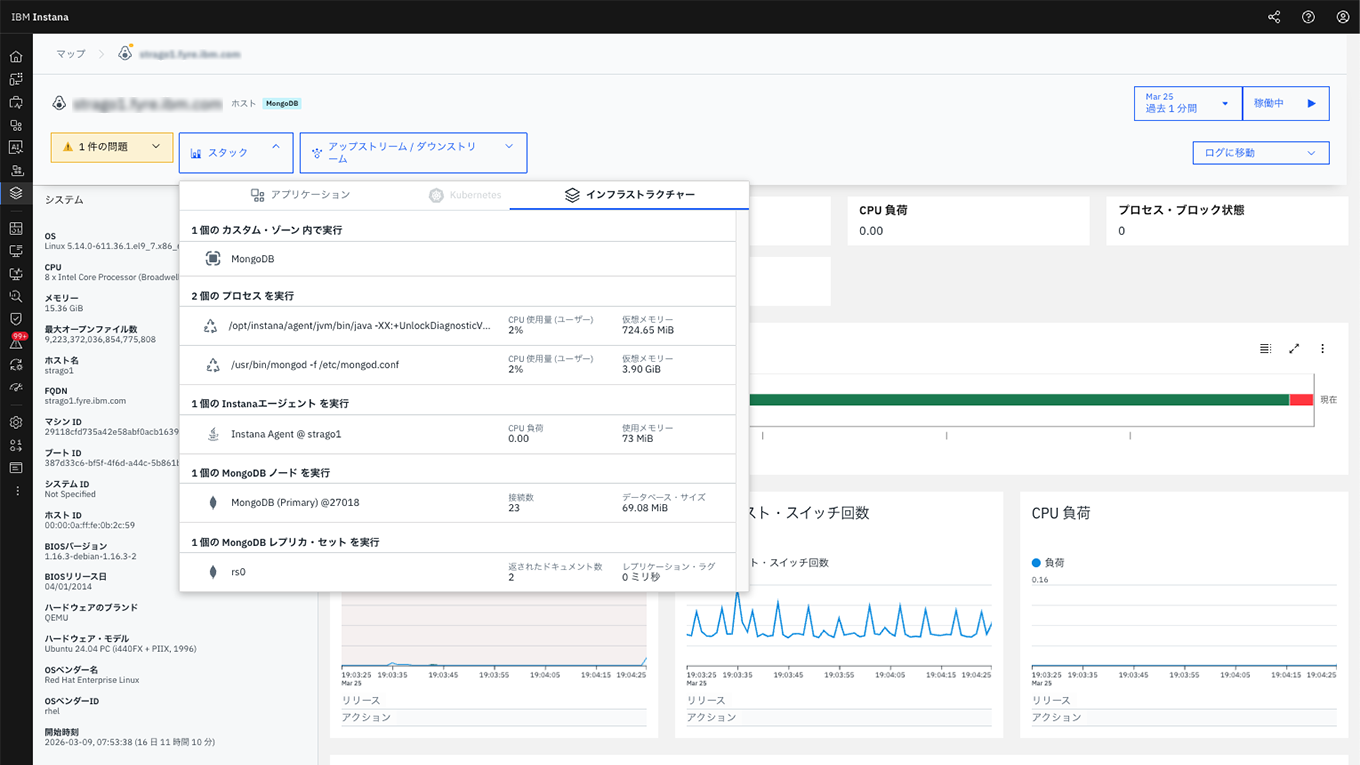Viewport: 1360px width, 765px height.
Task: Expand the 1 件の問題 dropdown
Action: [112, 147]
